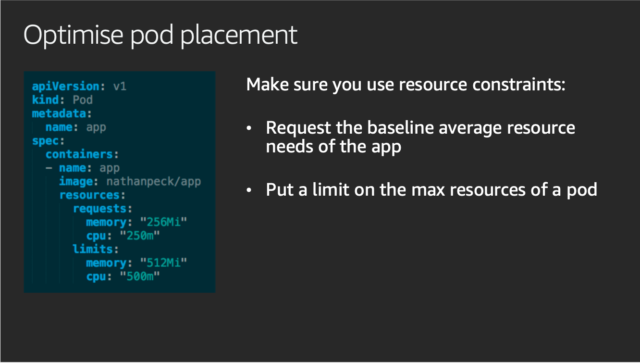Click the 'Optimise pod placement' slide title
640x363 pixels.
coord(160,36)
